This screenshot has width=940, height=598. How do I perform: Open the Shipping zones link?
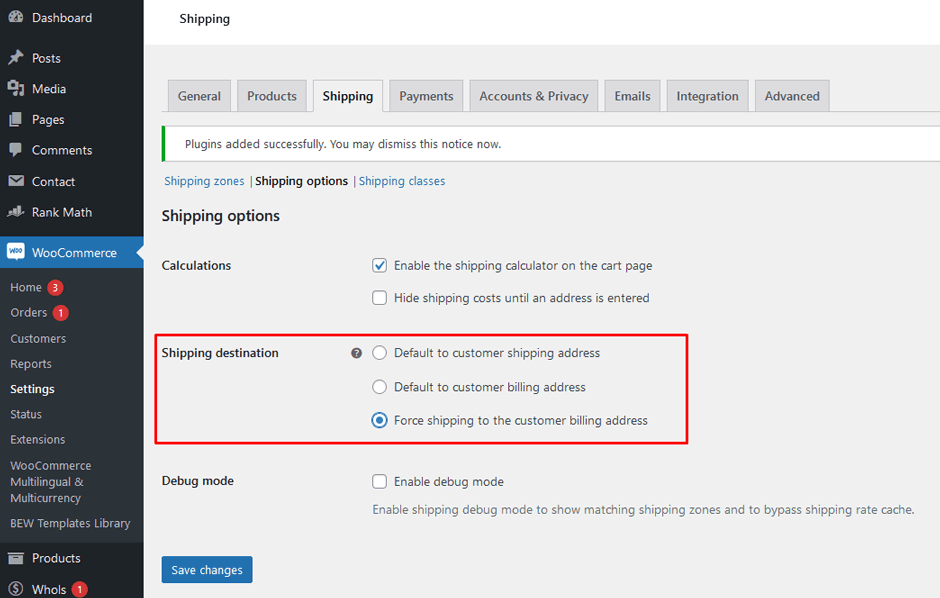(203, 180)
